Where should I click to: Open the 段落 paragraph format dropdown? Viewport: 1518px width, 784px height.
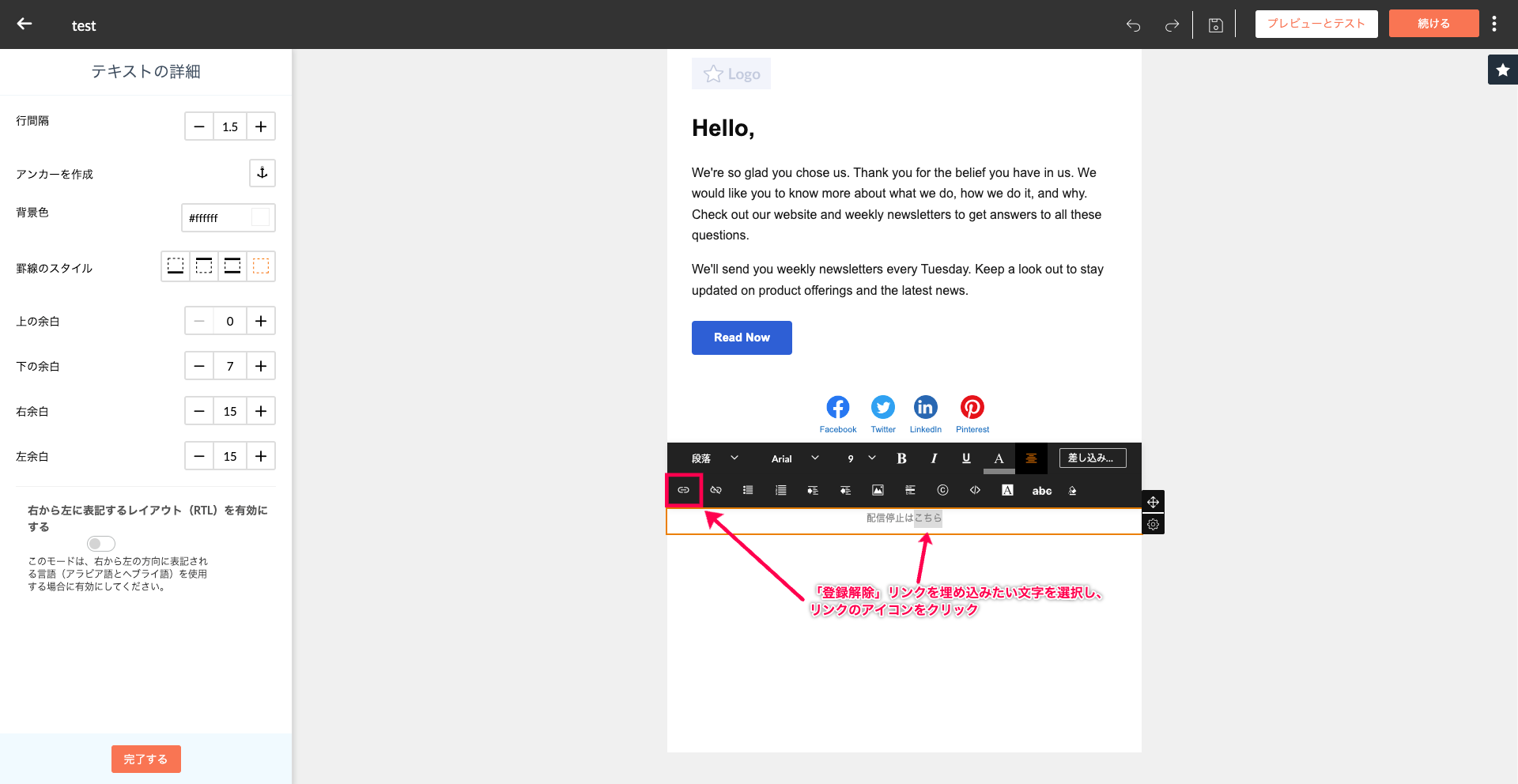tap(714, 458)
